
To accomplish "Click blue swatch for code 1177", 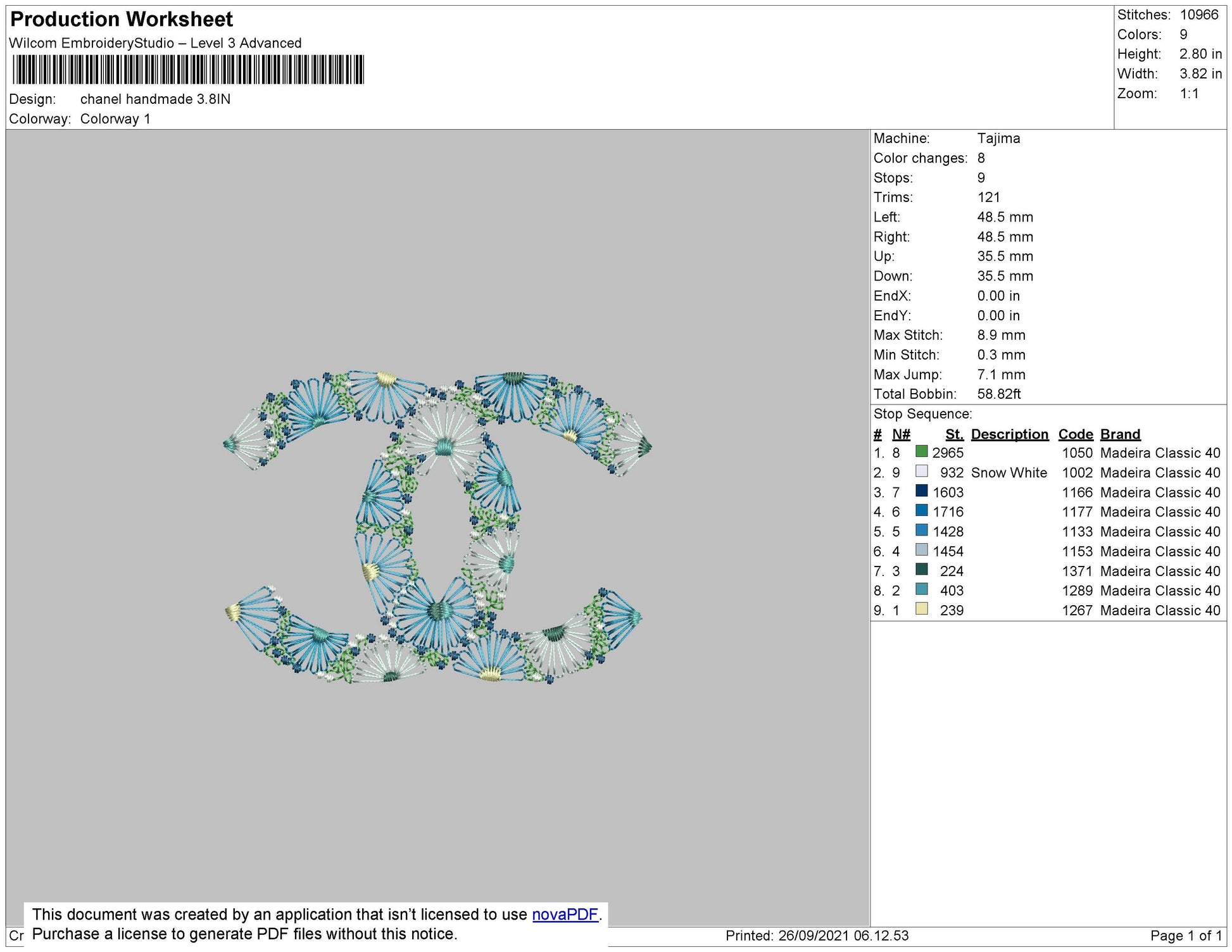I will tap(922, 511).
